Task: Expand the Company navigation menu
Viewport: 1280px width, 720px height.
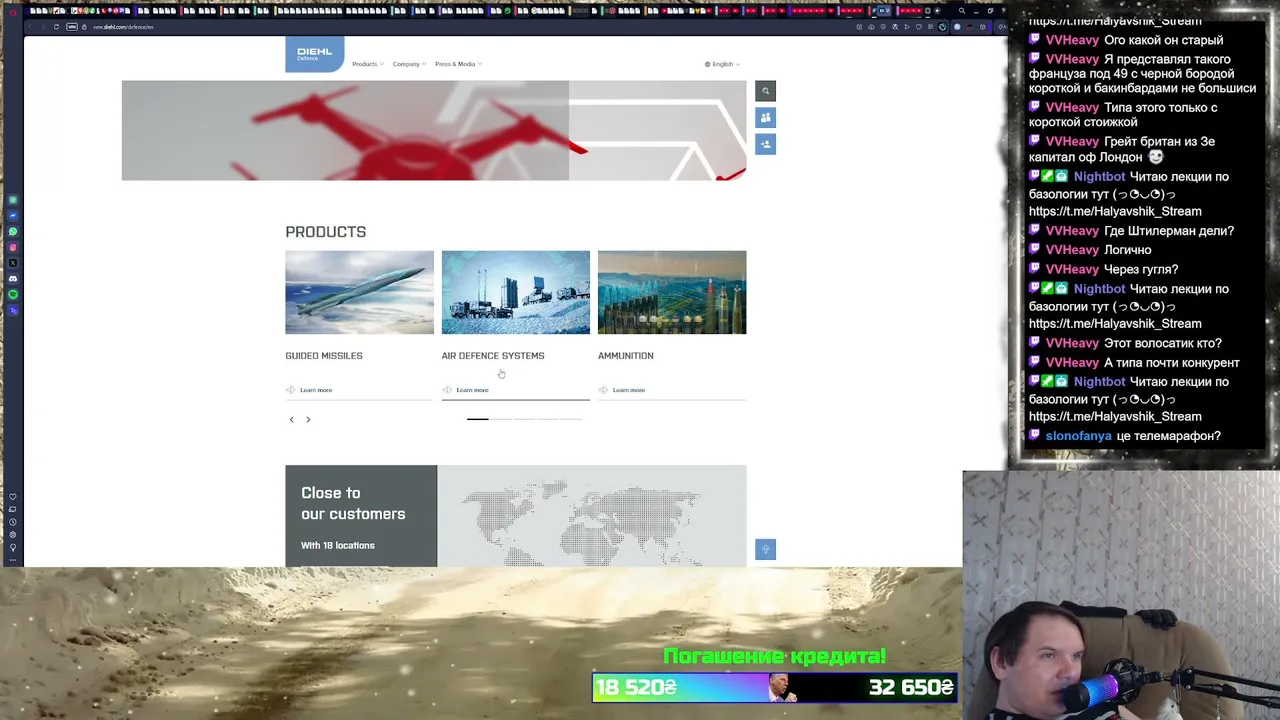Action: 409,64
